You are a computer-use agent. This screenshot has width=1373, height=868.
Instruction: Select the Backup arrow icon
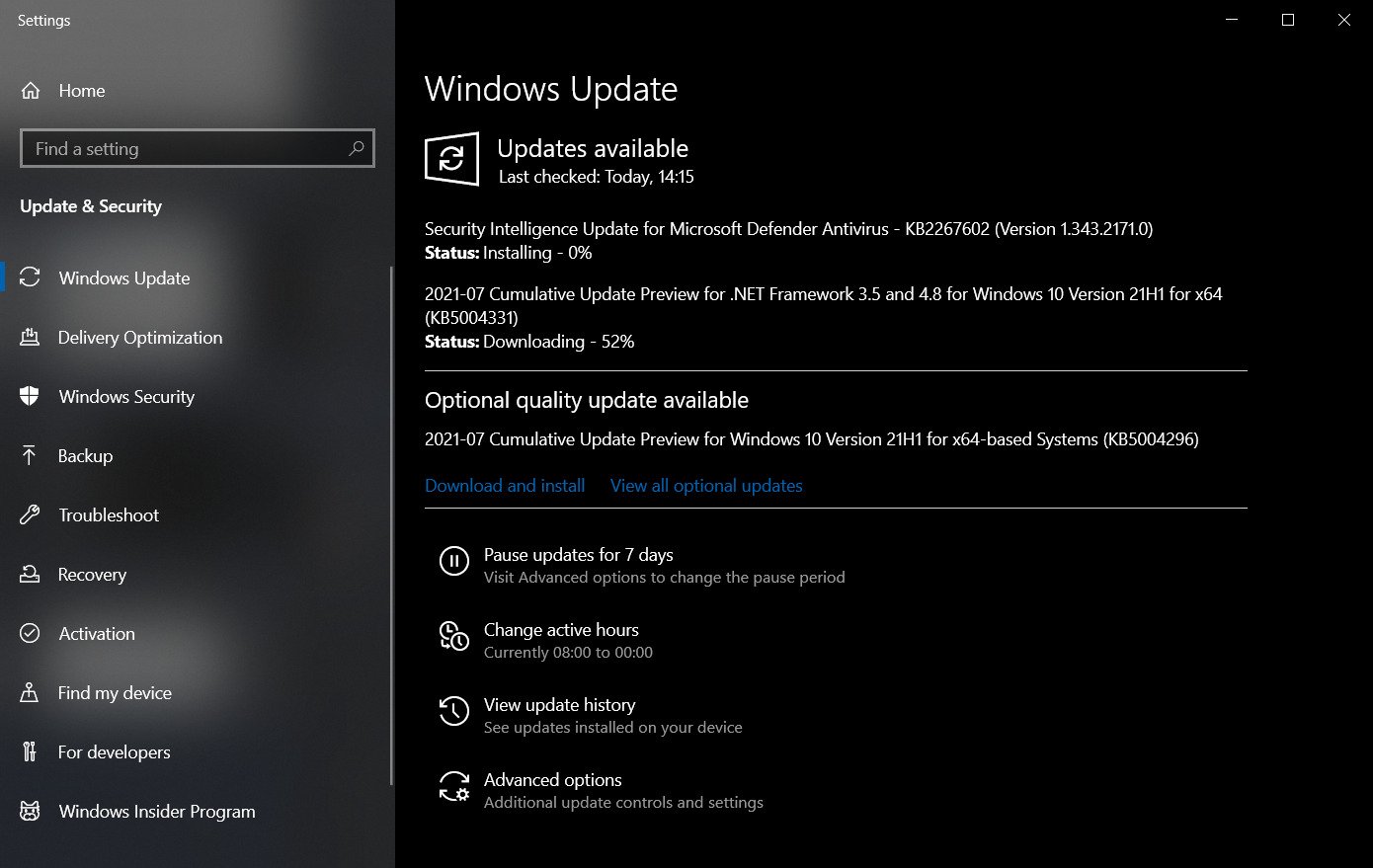[29, 455]
